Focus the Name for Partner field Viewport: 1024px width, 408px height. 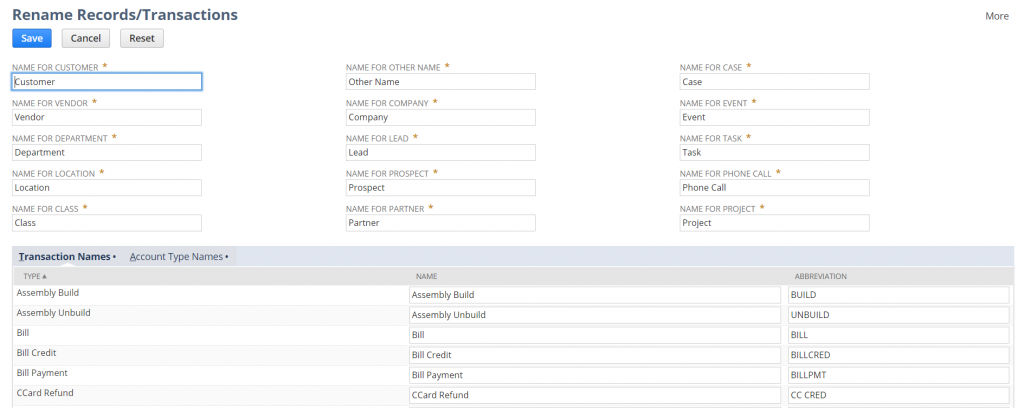[x=441, y=223]
